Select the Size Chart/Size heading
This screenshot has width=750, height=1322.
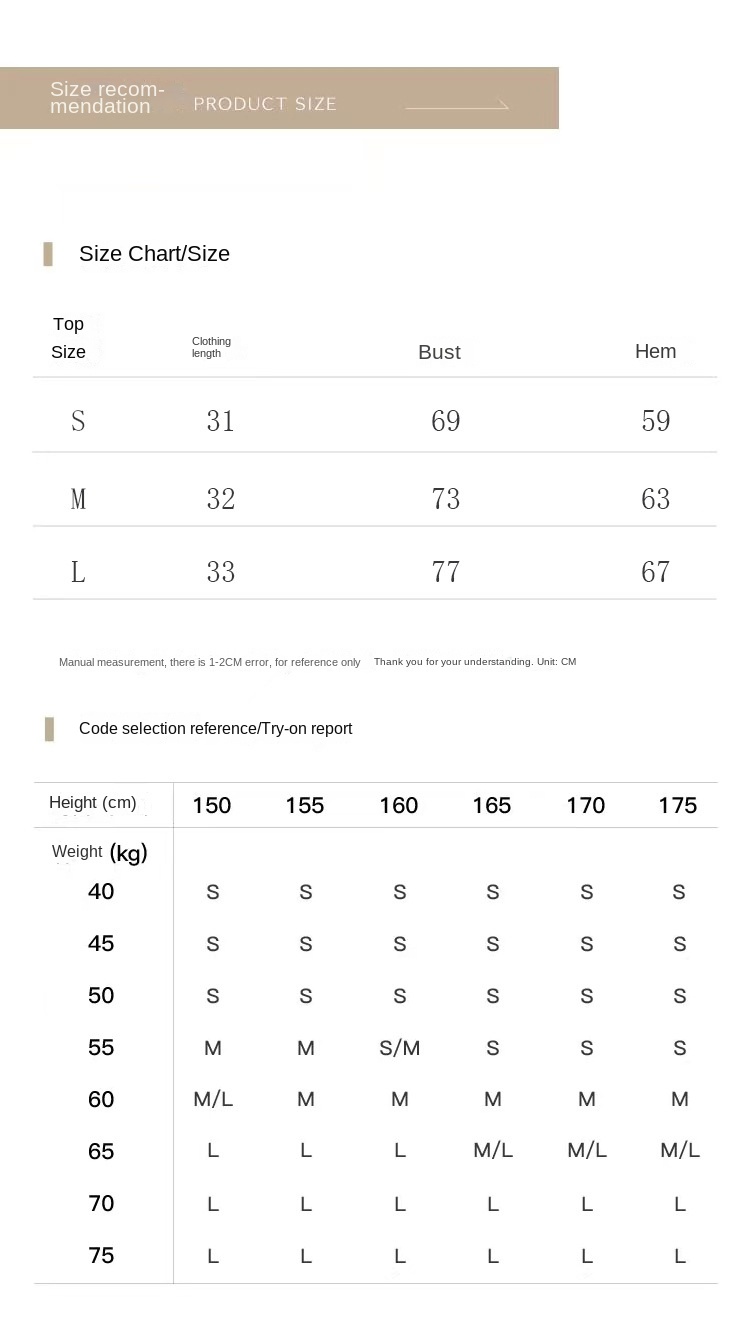pyautogui.click(x=154, y=254)
